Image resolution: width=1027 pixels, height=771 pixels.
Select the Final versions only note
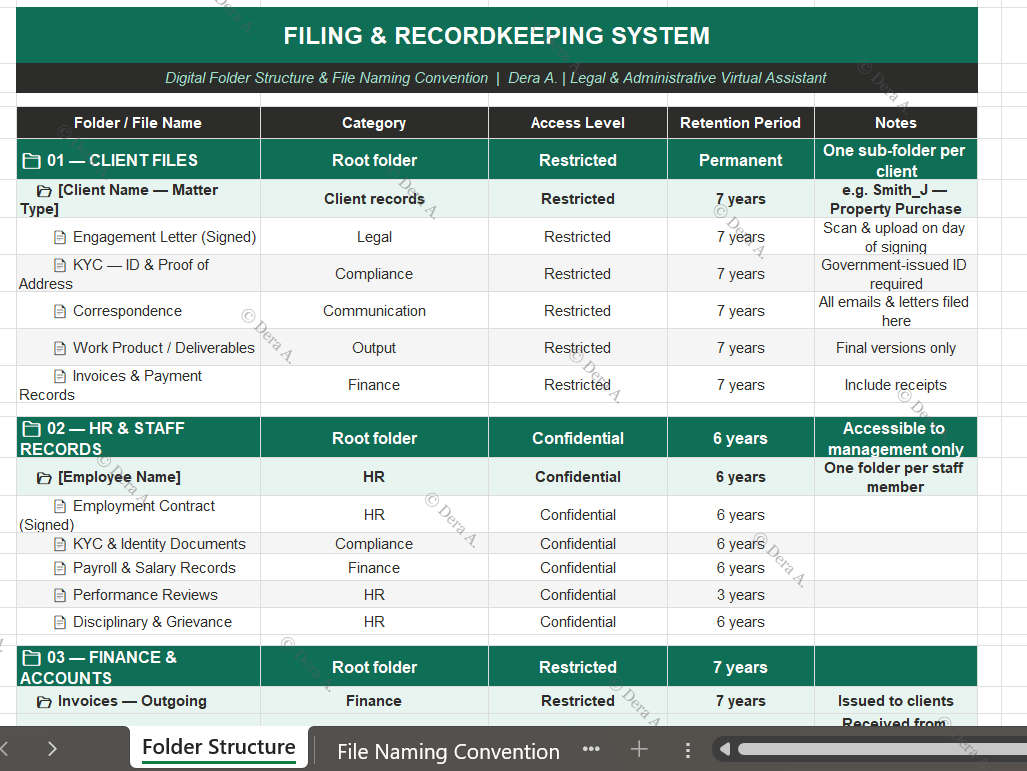click(x=895, y=348)
